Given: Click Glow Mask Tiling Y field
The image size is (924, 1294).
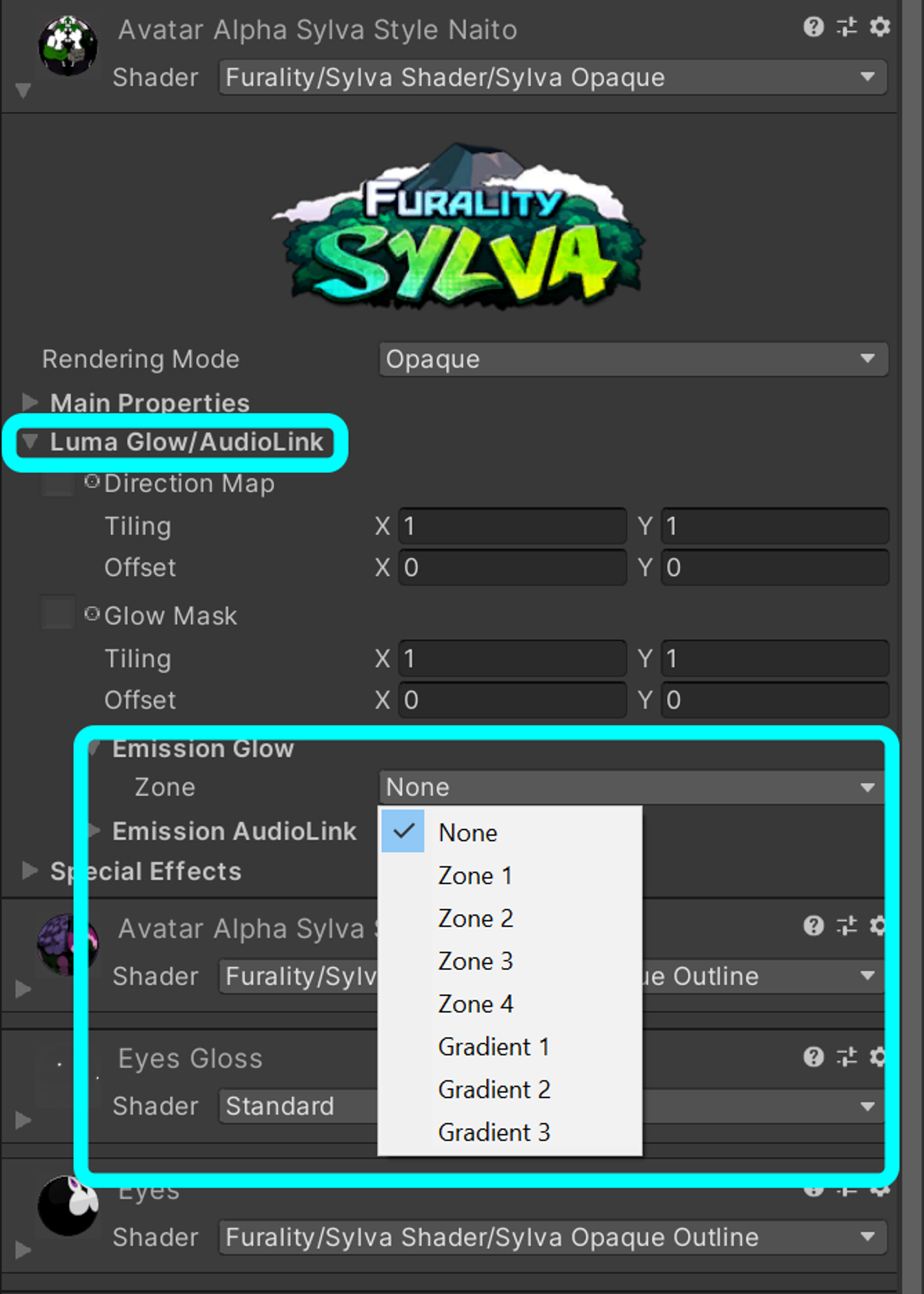Looking at the screenshot, I should click(x=775, y=659).
